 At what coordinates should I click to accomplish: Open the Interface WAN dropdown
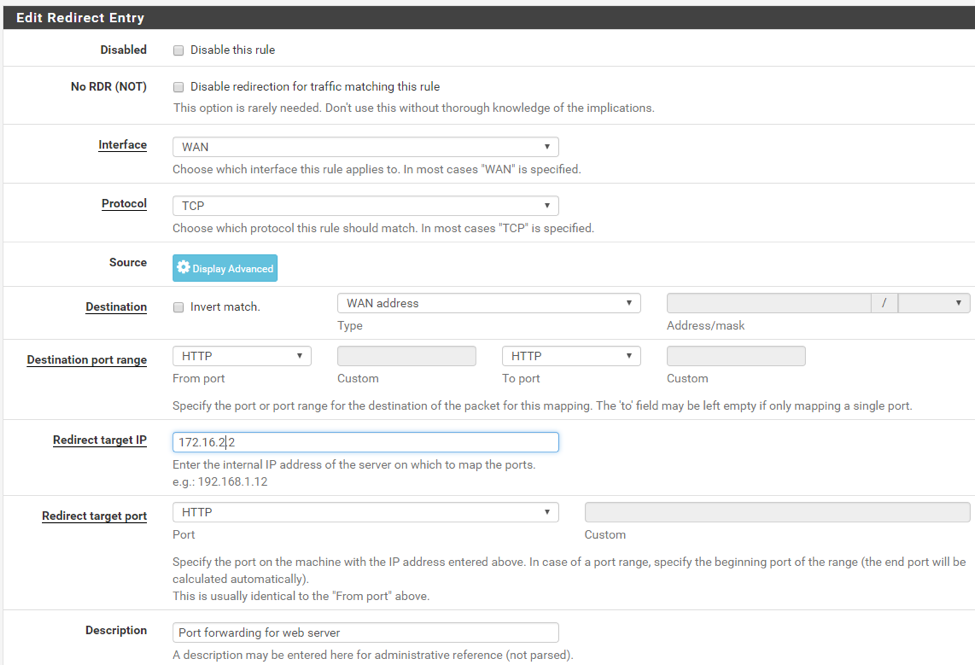point(366,147)
